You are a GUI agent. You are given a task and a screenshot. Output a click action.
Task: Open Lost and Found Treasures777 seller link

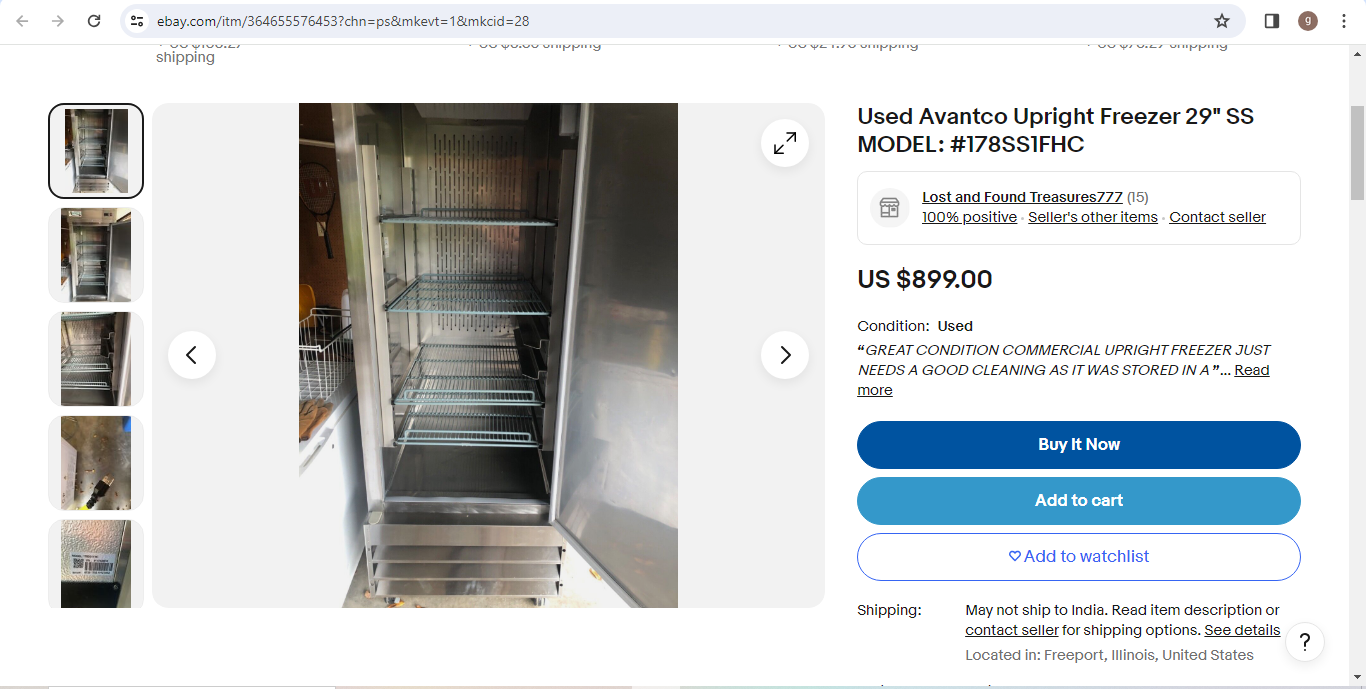(x=1022, y=197)
